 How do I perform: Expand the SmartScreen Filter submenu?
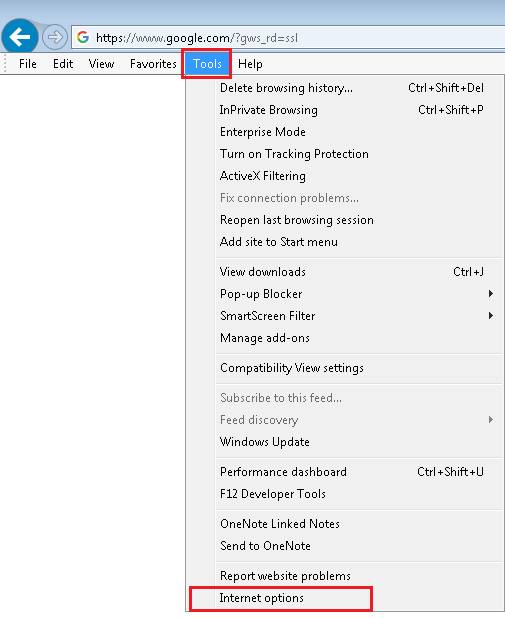click(x=345, y=316)
